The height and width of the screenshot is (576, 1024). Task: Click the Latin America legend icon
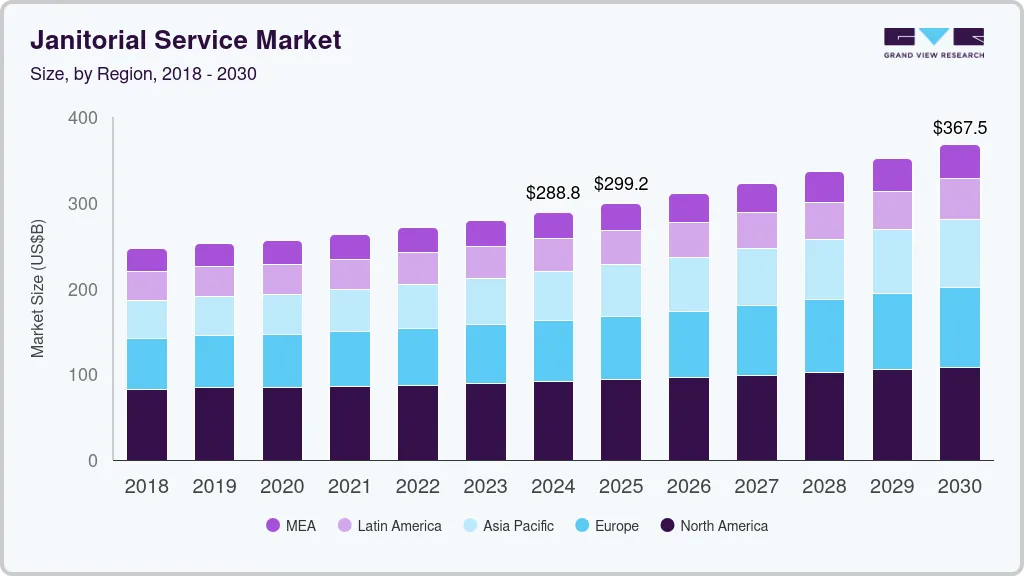[x=342, y=525]
